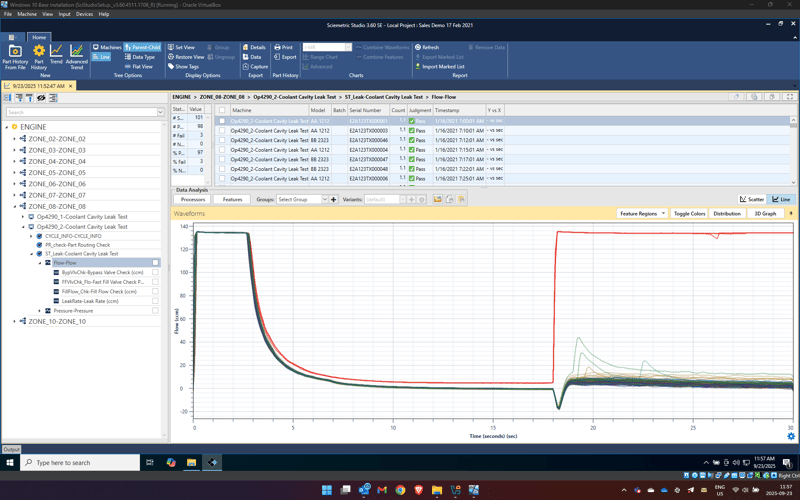Switch chart to Scatter view

pos(752,199)
